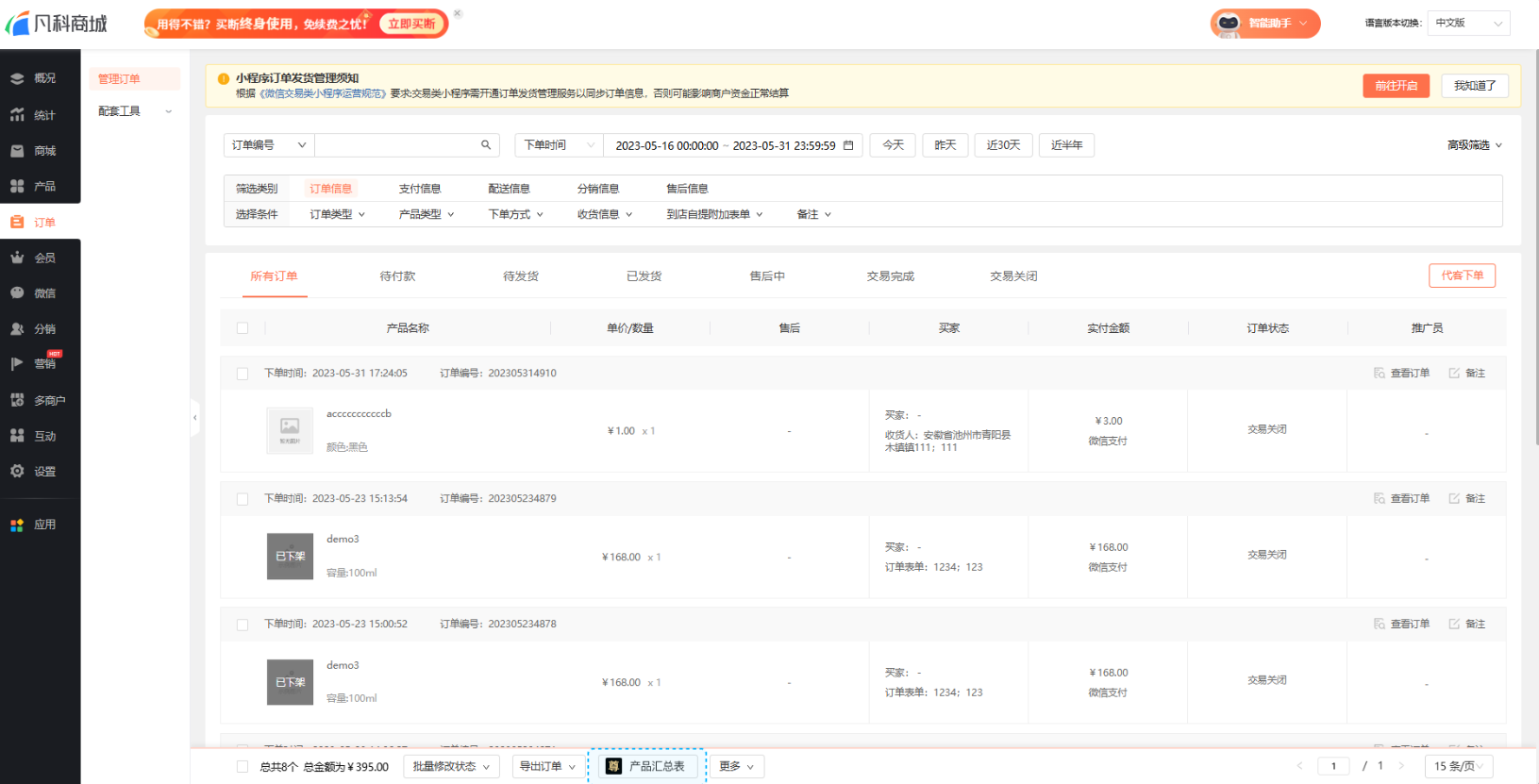Check the box for order 202305234879
Screen dimensions: 1539x784
click(243, 499)
